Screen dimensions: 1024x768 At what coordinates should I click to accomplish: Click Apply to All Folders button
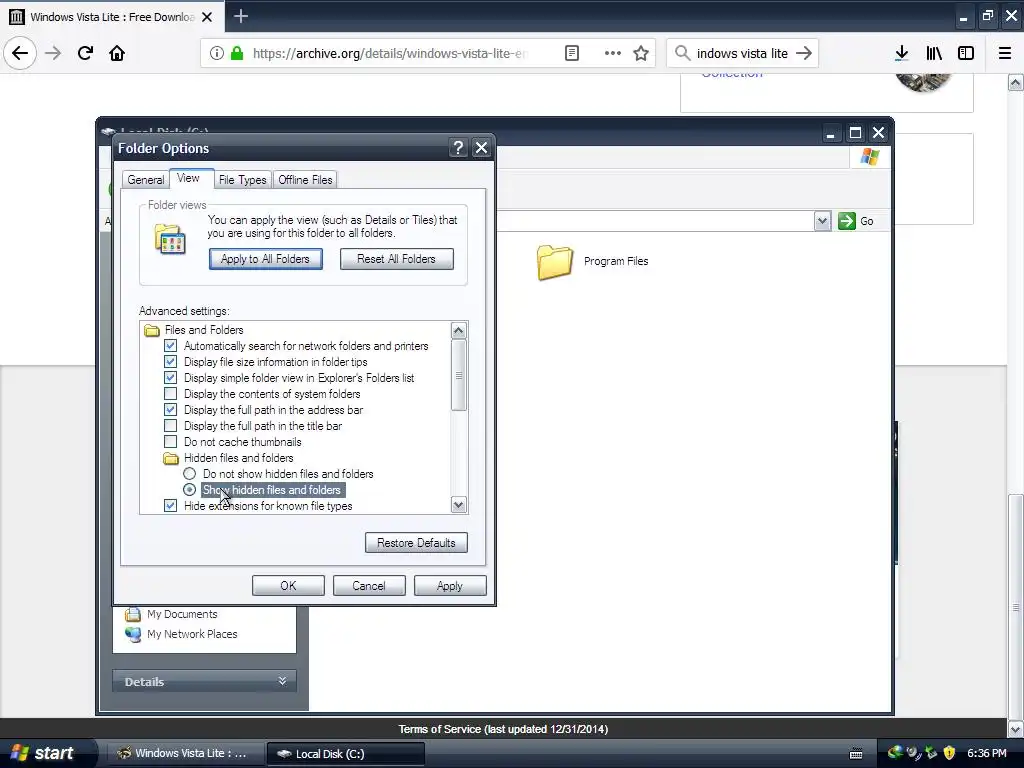pyautogui.click(x=265, y=259)
